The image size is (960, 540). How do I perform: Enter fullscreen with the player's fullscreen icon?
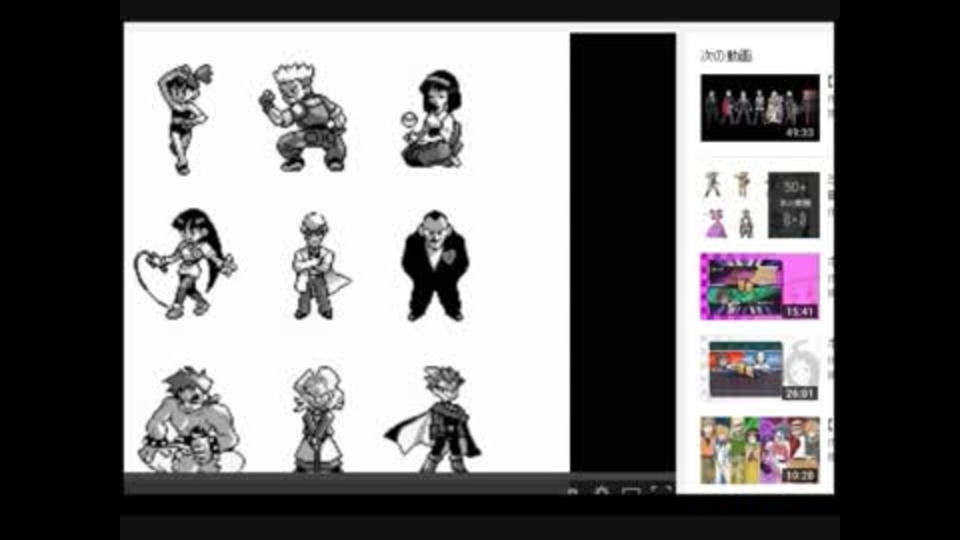pyautogui.click(x=661, y=491)
